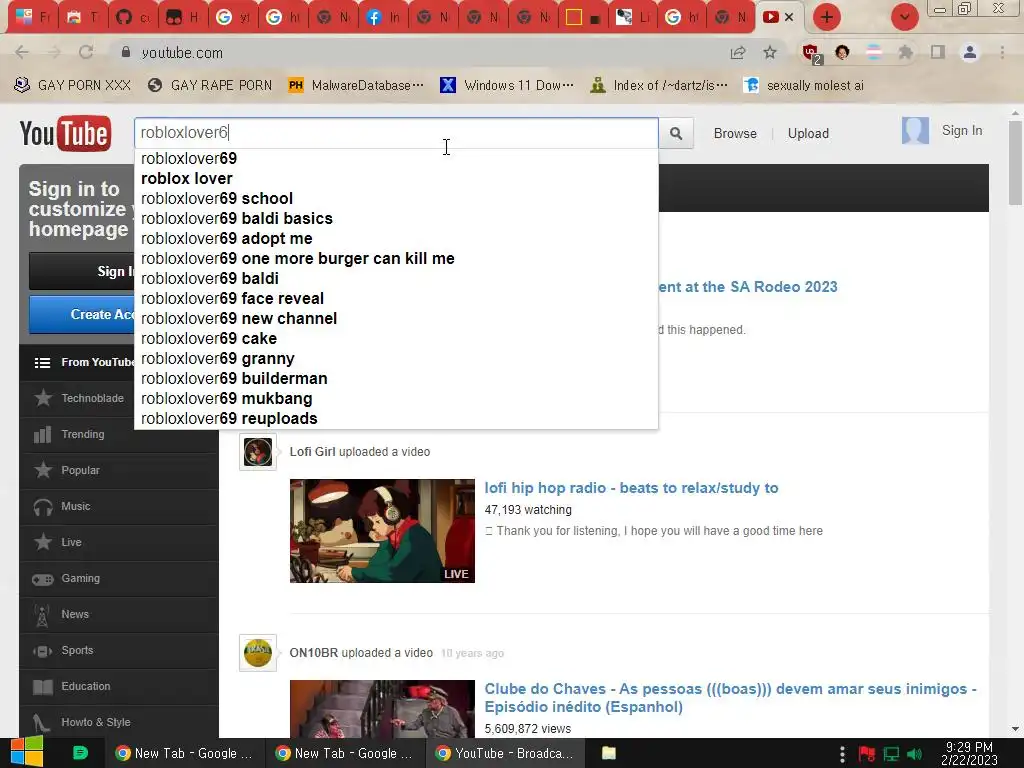Open the browser side panel icon
Viewport: 1024px width, 768px height.
coord(938,52)
